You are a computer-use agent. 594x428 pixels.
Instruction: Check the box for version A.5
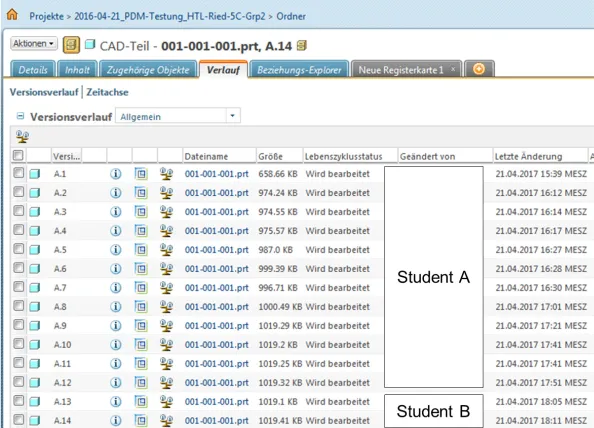click(18, 249)
